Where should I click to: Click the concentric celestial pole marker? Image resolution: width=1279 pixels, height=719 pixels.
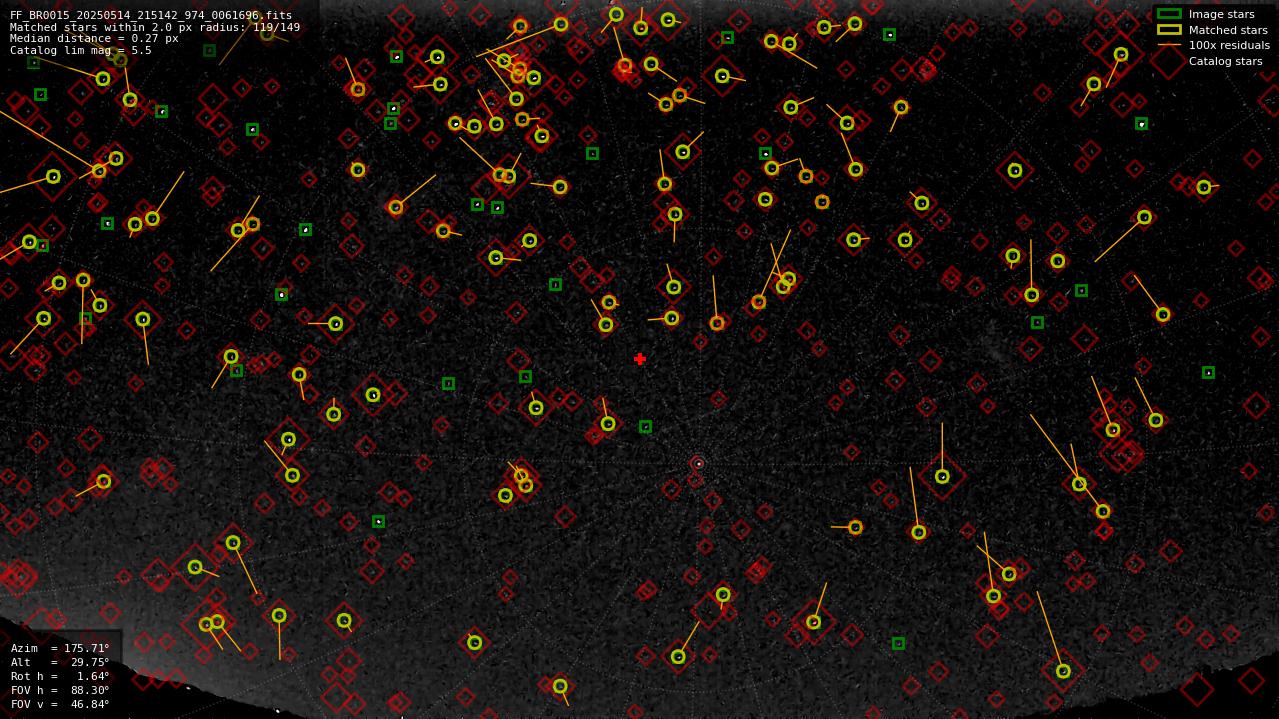tap(698, 464)
